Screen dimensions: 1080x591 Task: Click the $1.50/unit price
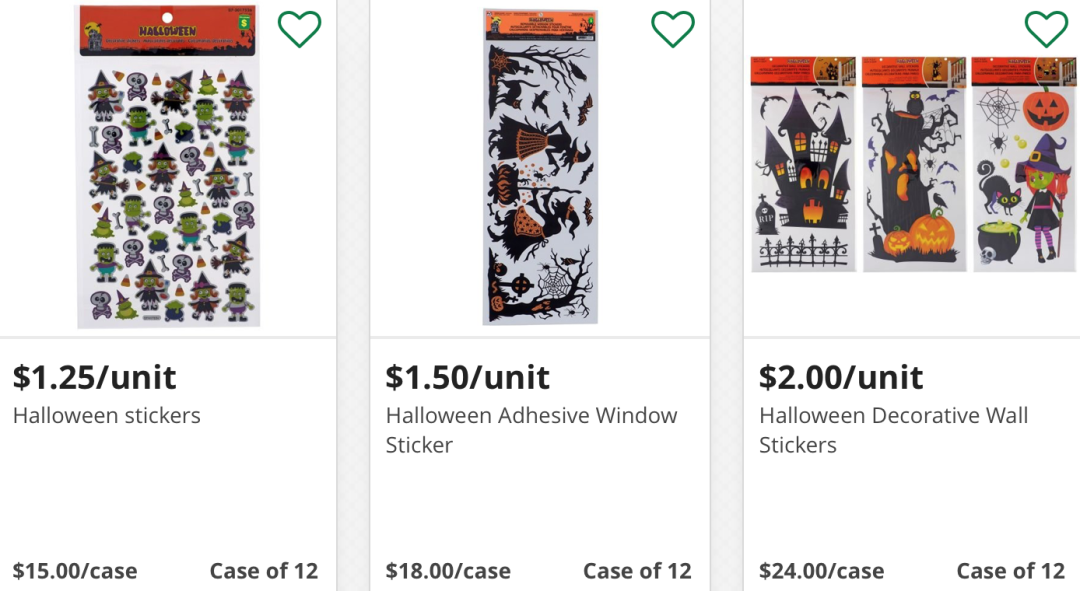[468, 377]
